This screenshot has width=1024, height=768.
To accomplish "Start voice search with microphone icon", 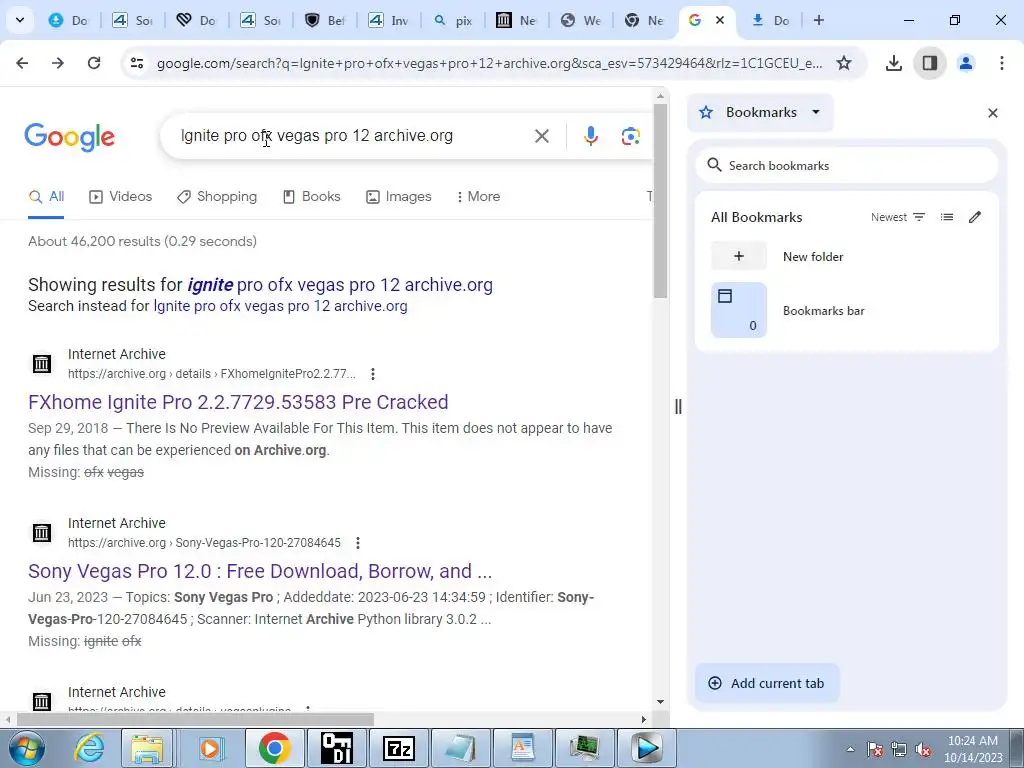I will [590, 136].
